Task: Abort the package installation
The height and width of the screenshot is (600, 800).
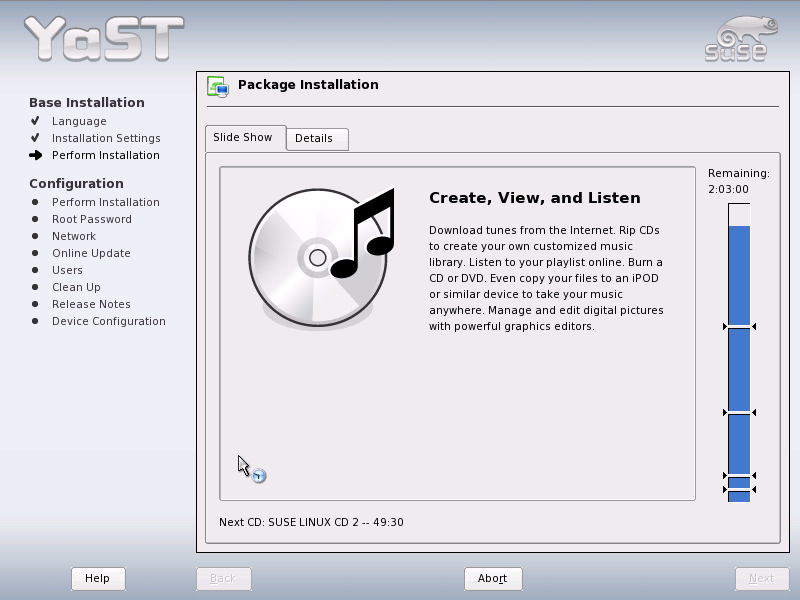Action: [x=493, y=579]
